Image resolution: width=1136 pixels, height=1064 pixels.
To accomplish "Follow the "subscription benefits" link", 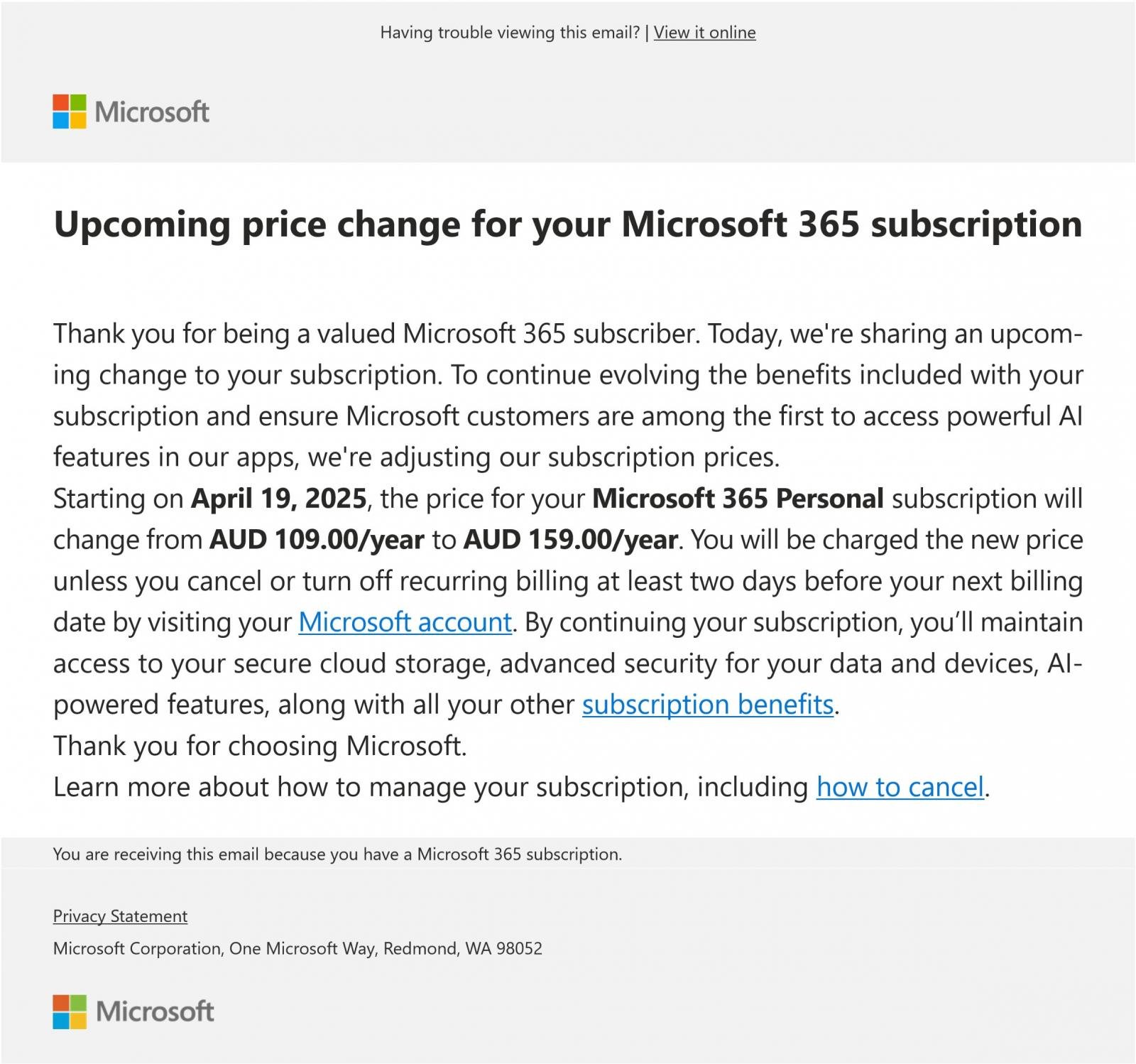I will tap(707, 705).
